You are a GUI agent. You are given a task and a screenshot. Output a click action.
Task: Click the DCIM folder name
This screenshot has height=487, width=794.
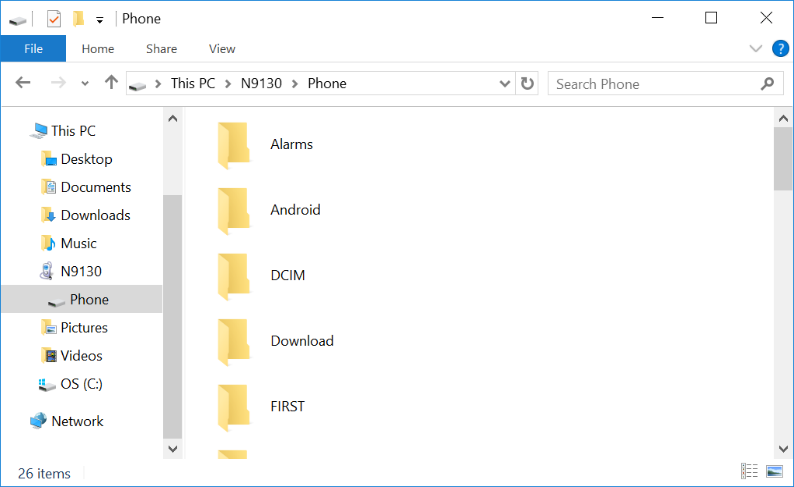coord(288,275)
